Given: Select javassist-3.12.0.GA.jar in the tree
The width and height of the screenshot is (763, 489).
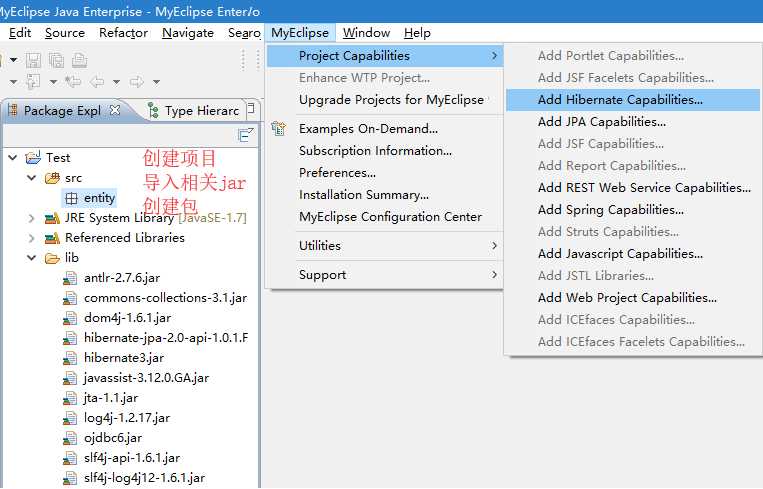Looking at the screenshot, I should pos(146,378).
